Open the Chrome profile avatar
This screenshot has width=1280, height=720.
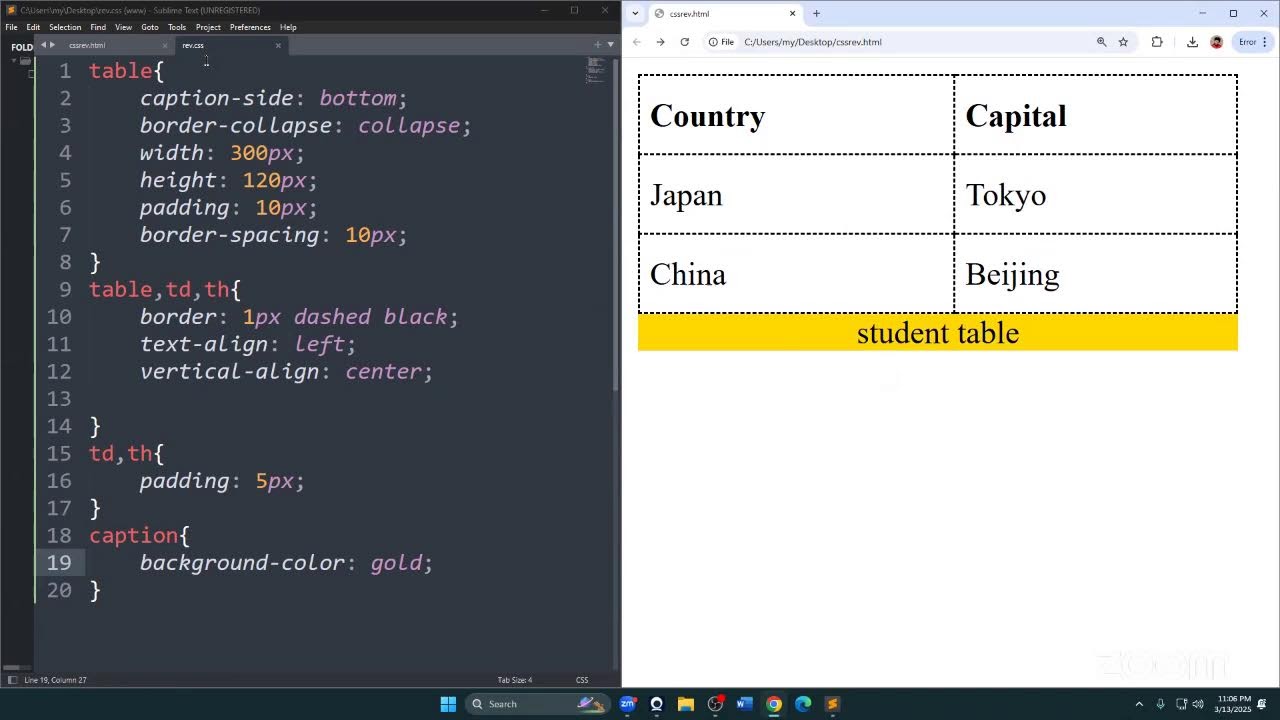(1216, 42)
